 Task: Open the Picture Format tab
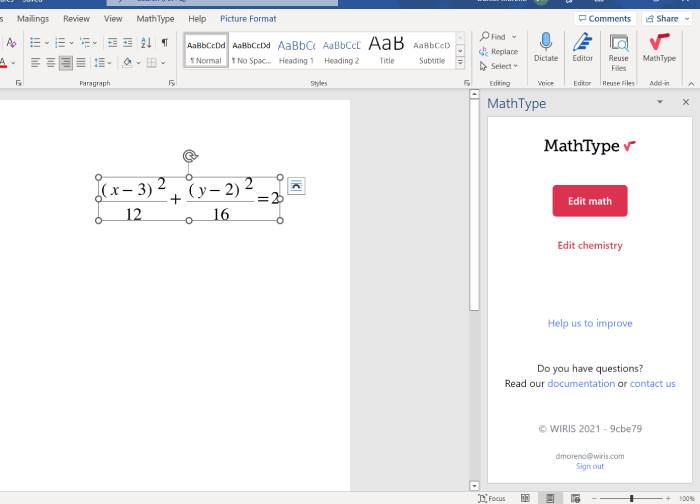pyautogui.click(x=248, y=19)
